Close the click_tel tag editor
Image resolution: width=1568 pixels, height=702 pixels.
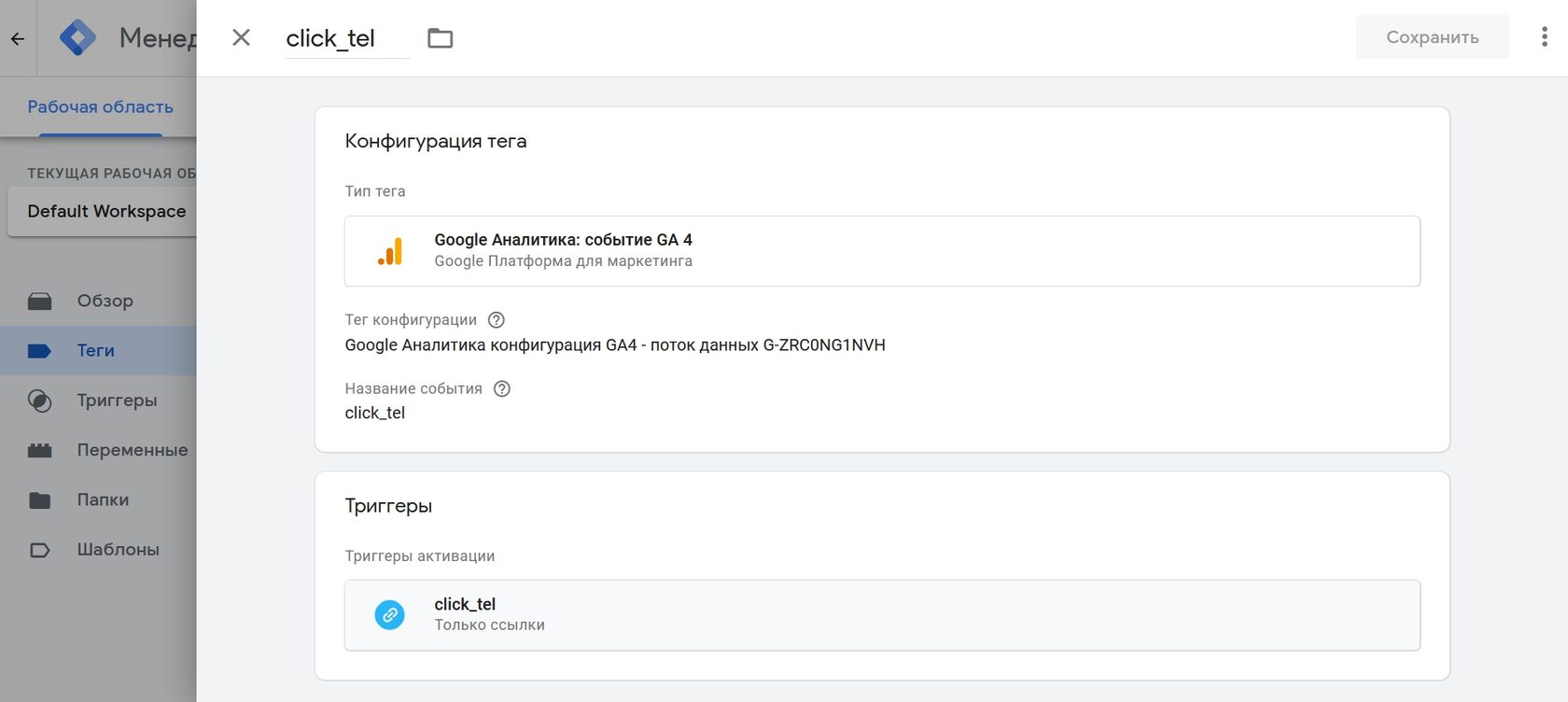pos(241,37)
